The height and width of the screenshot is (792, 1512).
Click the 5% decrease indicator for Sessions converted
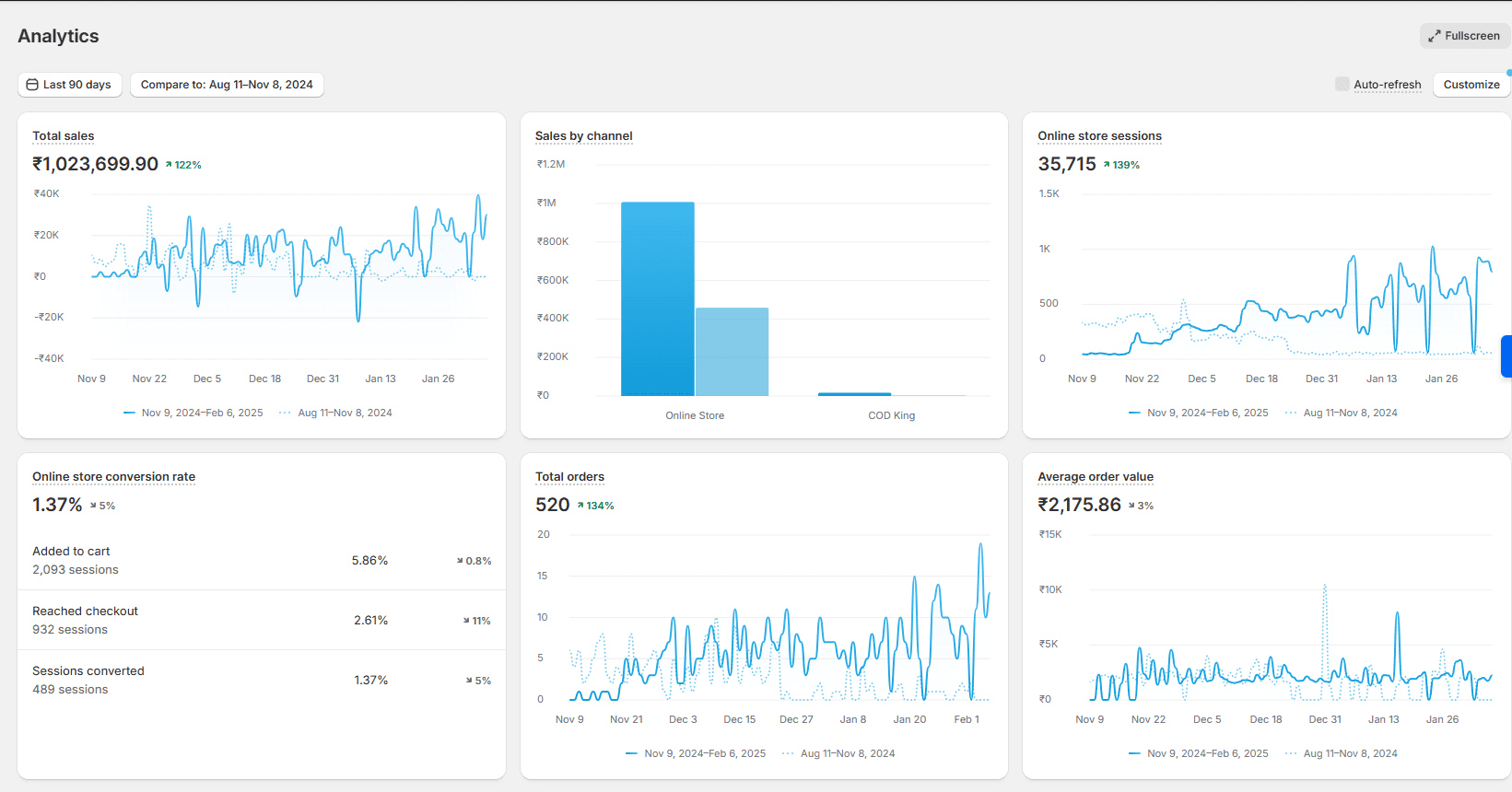point(478,681)
